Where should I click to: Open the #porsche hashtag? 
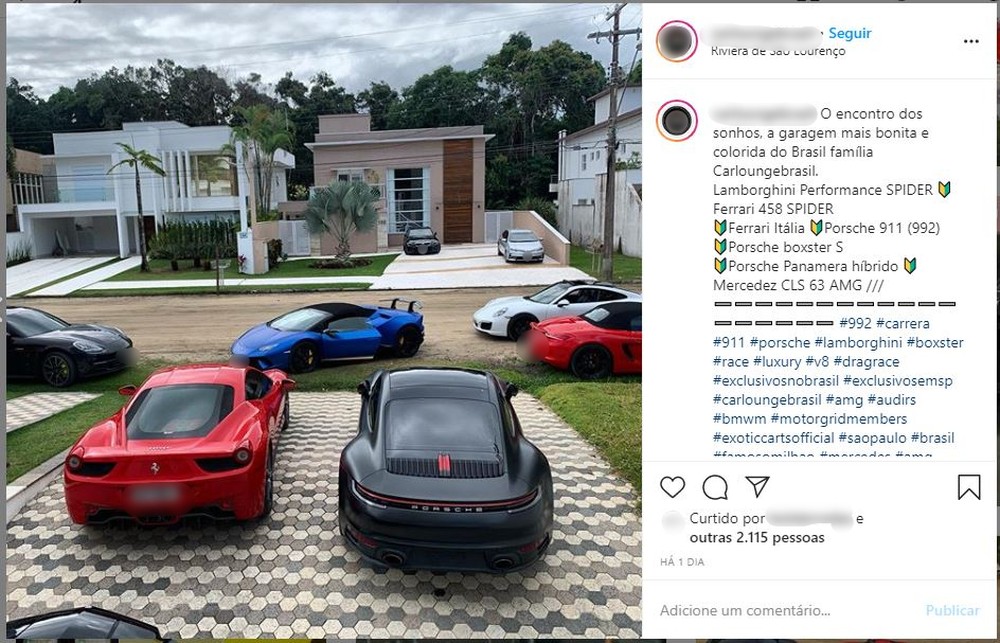coord(779,343)
